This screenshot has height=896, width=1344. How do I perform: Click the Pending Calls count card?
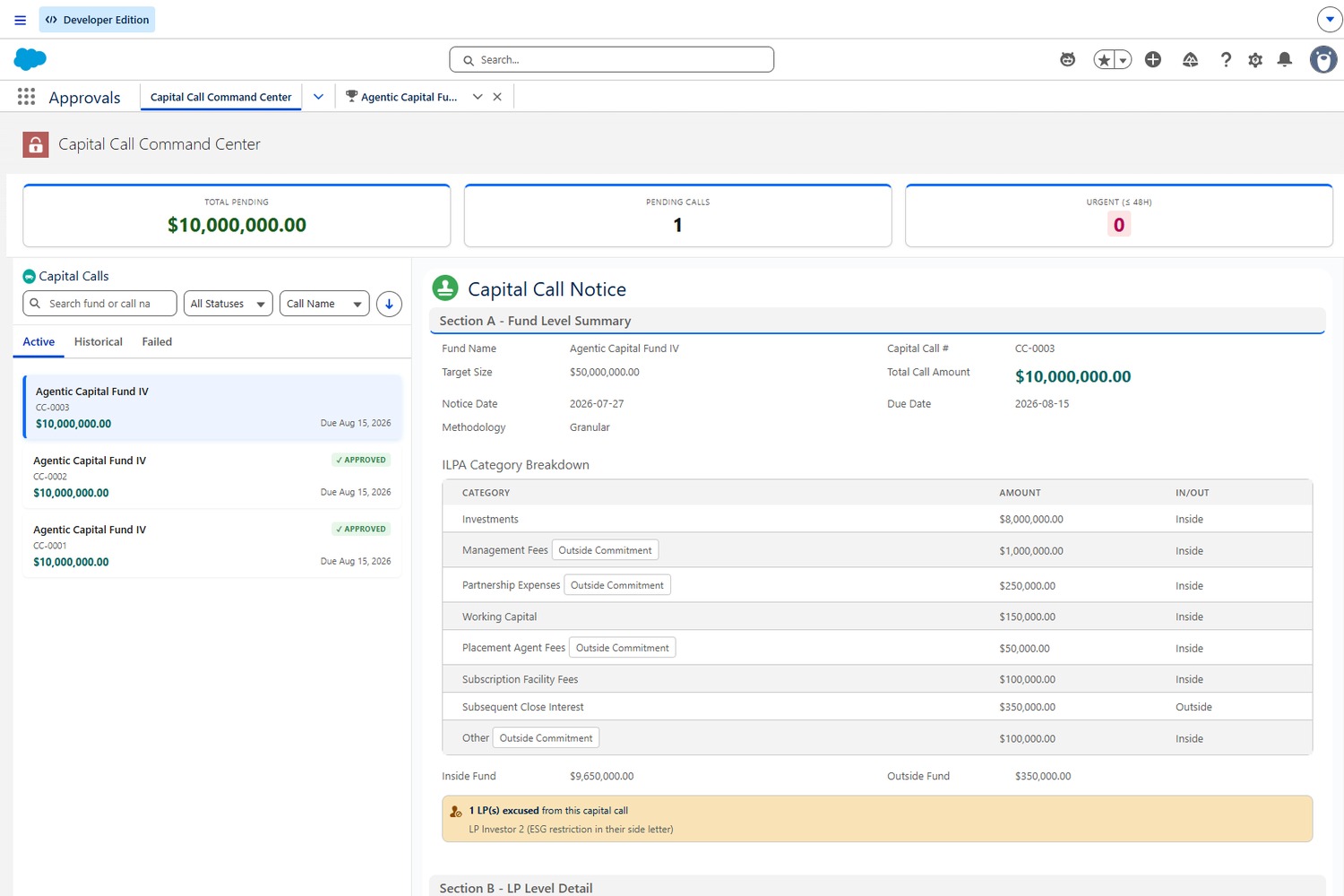(x=677, y=215)
